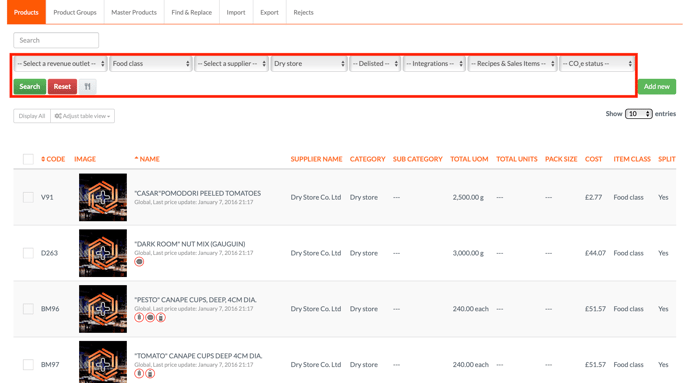Open the product image for BM97
The height and width of the screenshot is (383, 688).
(x=103, y=362)
